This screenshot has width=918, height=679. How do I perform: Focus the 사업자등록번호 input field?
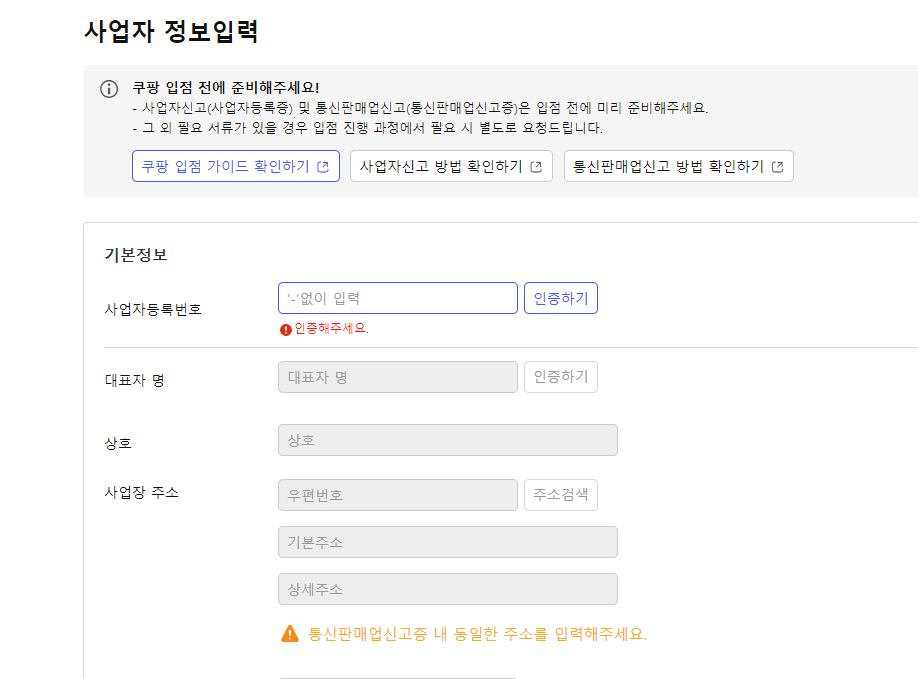tap(397, 298)
